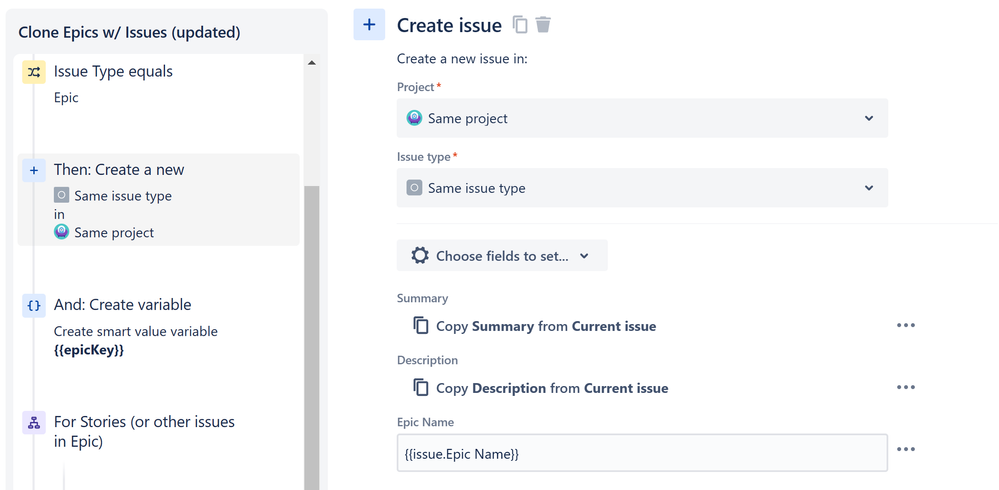
Task: Click the Copy Summary from Current issue row
Action: coord(546,326)
